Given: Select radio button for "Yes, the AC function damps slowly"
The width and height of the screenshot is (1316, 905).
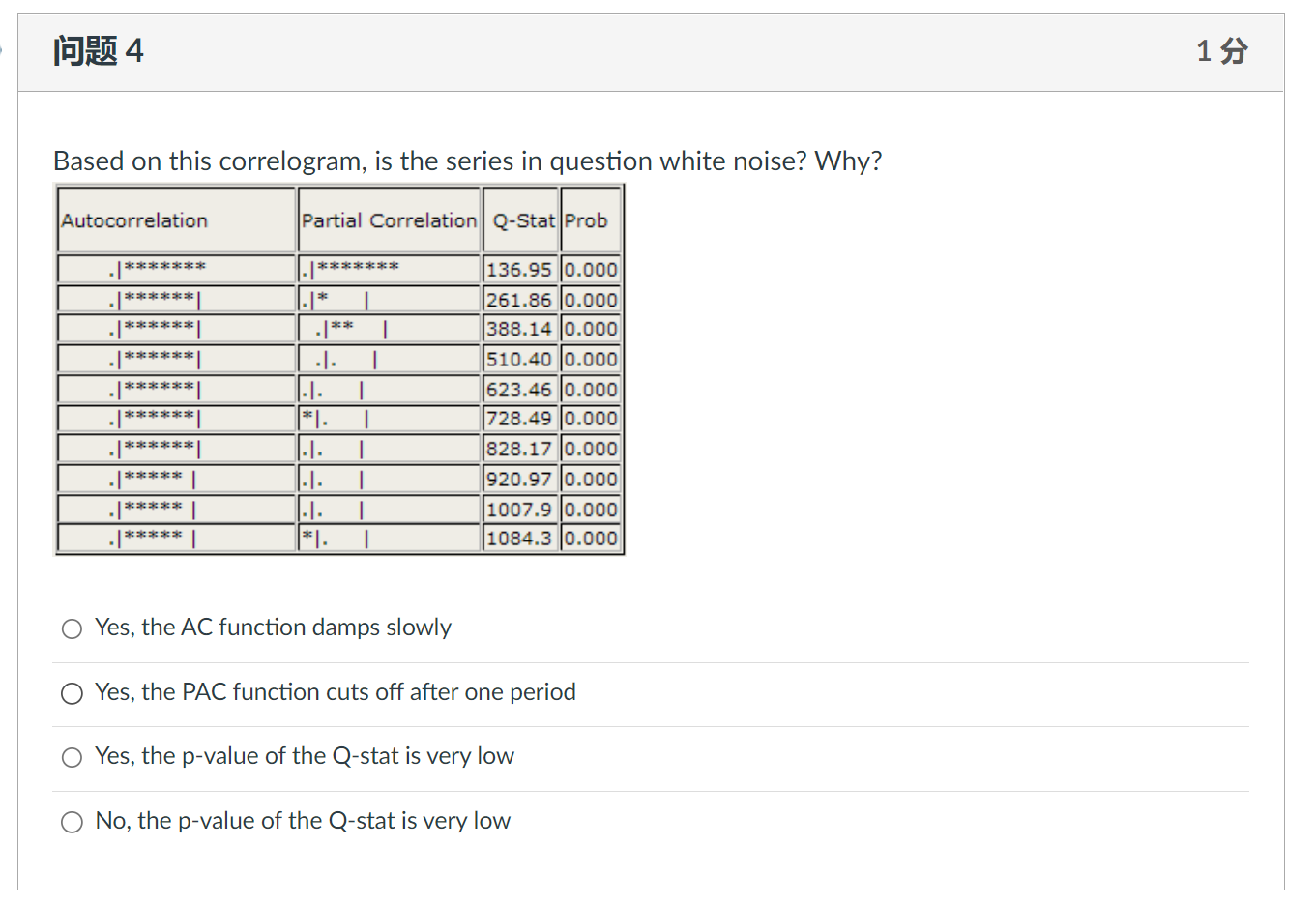Looking at the screenshot, I should (x=72, y=628).
